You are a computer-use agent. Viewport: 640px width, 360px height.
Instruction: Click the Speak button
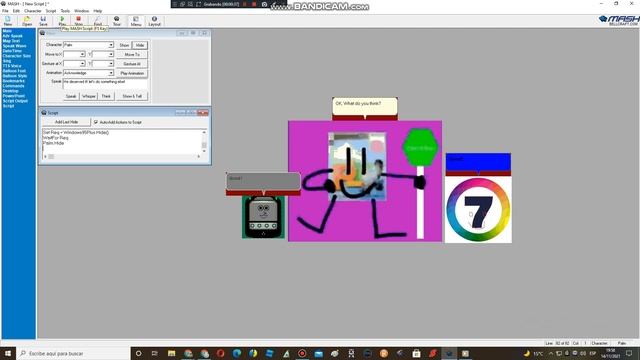[71, 96]
